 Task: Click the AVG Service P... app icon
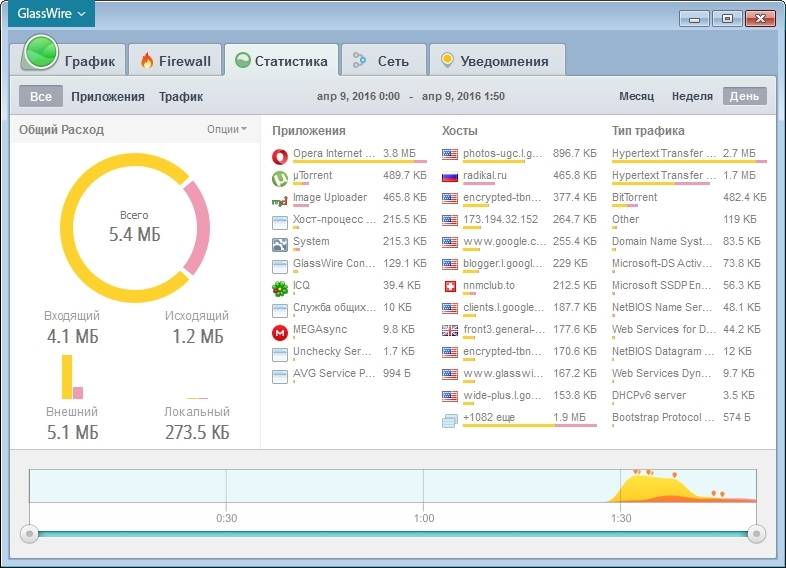[x=280, y=376]
